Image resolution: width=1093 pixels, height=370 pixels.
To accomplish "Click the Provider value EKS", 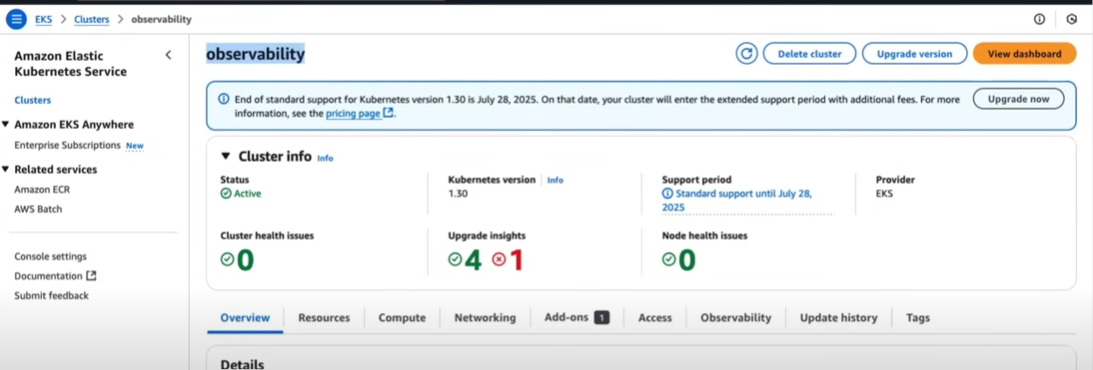I will (x=885, y=194).
